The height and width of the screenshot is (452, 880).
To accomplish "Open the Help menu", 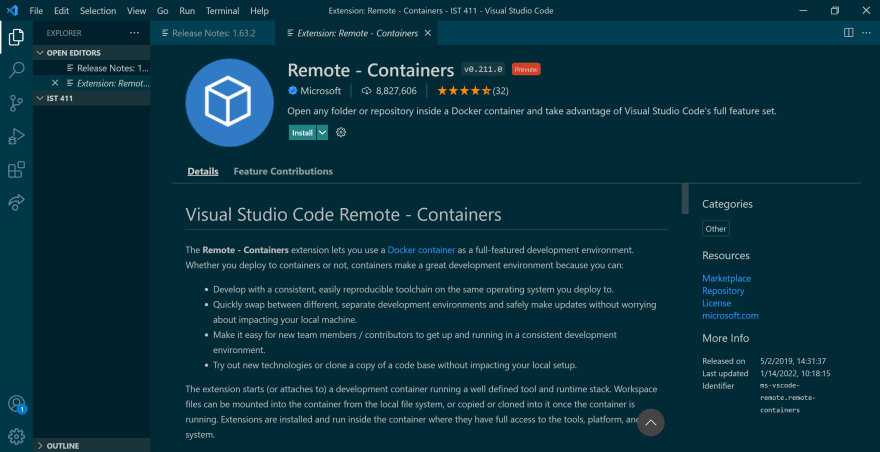I will [x=259, y=11].
